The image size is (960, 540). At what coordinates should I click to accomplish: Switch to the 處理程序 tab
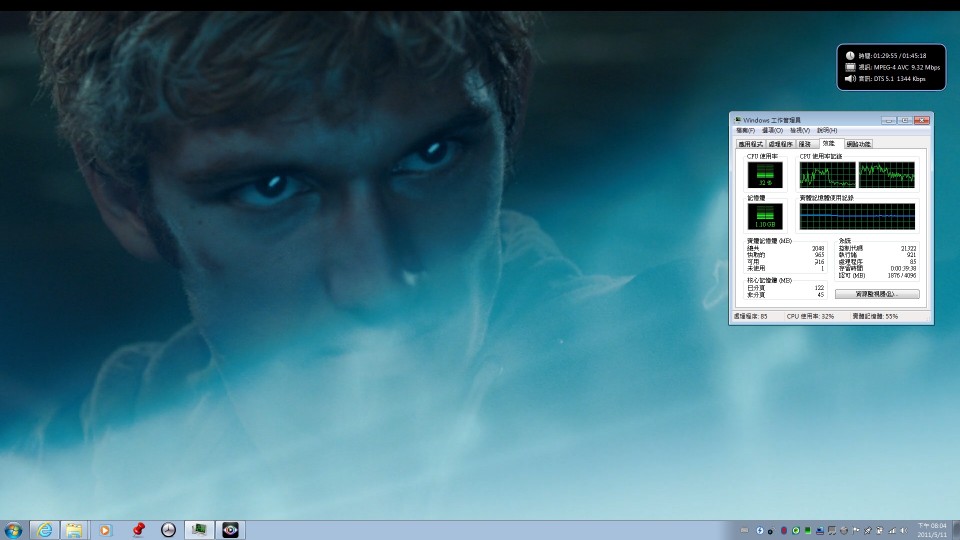780,144
